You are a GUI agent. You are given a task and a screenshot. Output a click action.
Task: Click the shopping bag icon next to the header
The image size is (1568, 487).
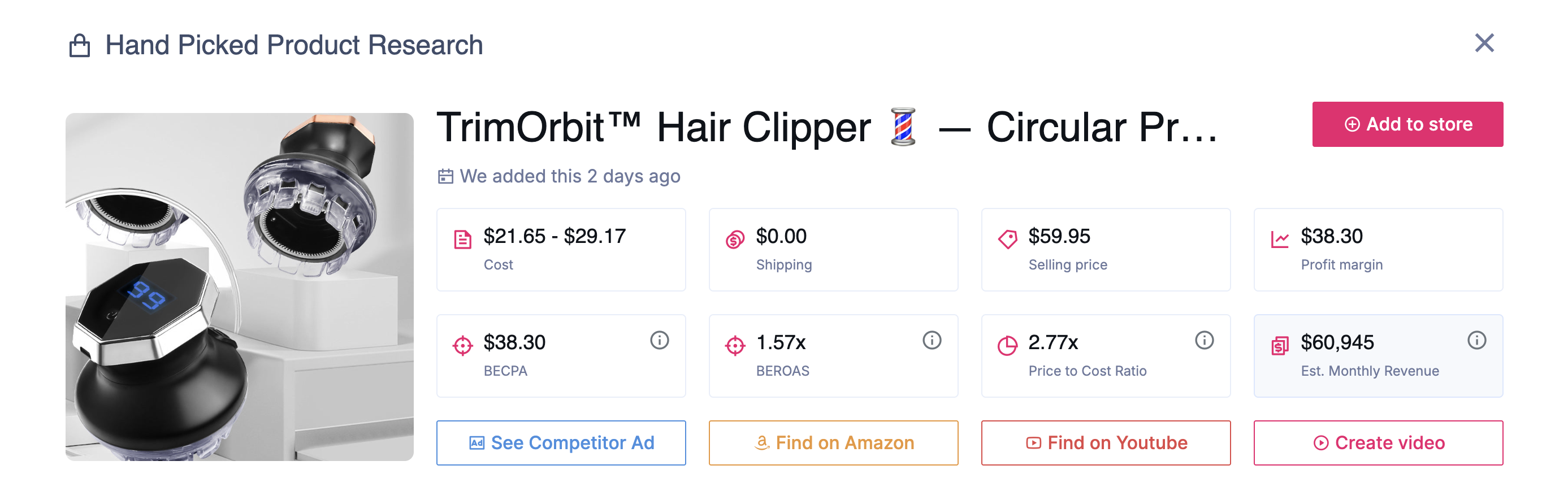tap(79, 44)
